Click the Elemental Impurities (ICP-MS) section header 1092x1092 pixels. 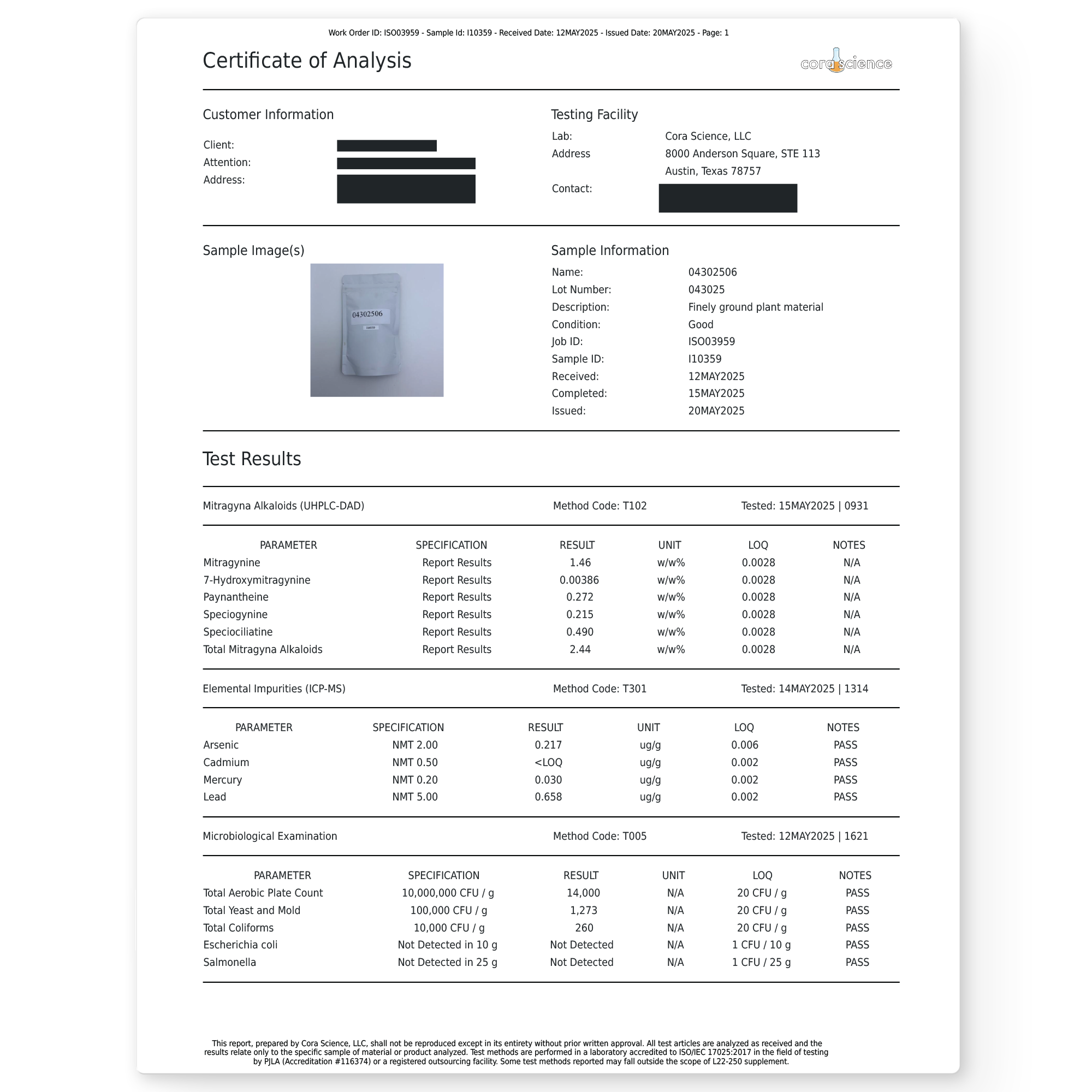coord(274,689)
